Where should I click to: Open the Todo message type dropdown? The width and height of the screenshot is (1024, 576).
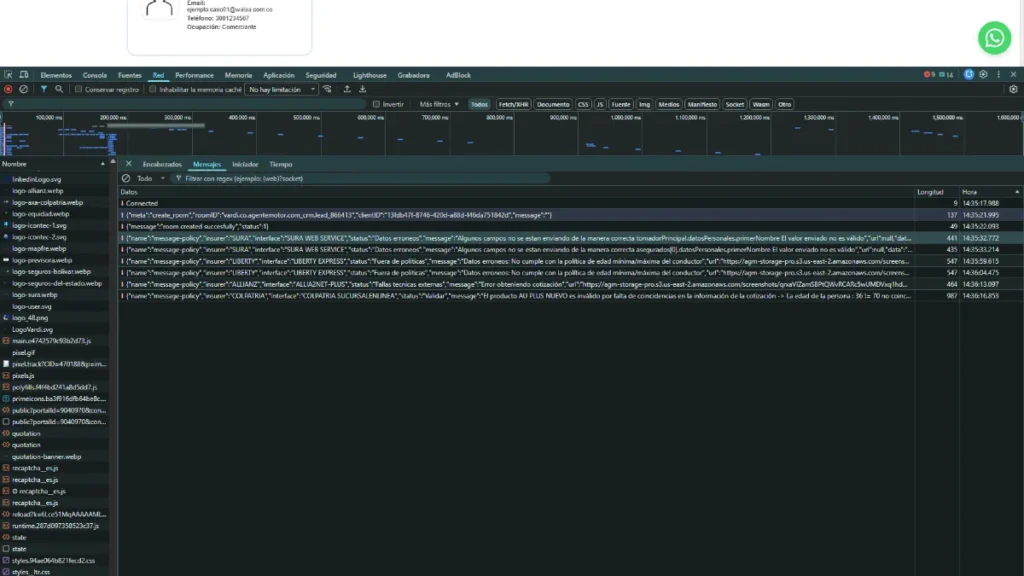click(151, 178)
